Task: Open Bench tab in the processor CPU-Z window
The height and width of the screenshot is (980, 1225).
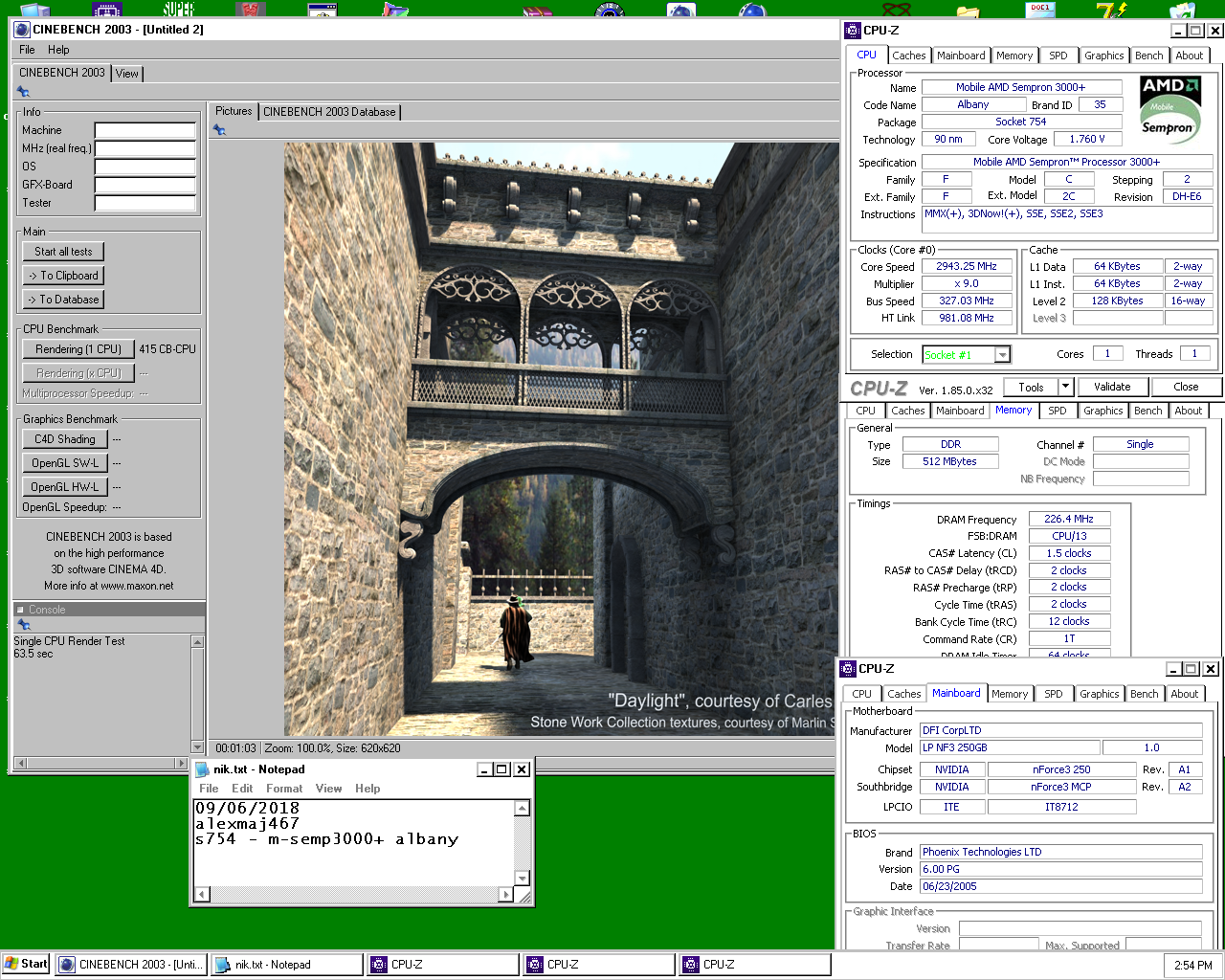Action: (1149, 56)
